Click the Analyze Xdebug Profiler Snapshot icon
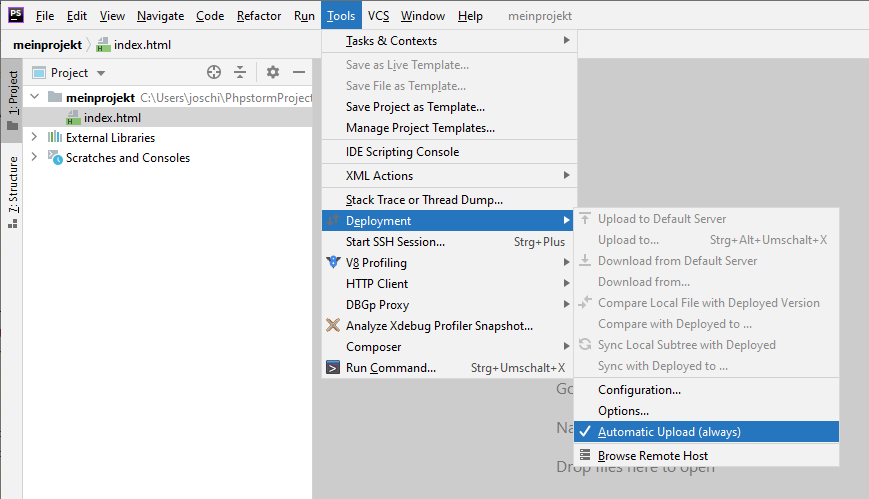 (x=334, y=326)
